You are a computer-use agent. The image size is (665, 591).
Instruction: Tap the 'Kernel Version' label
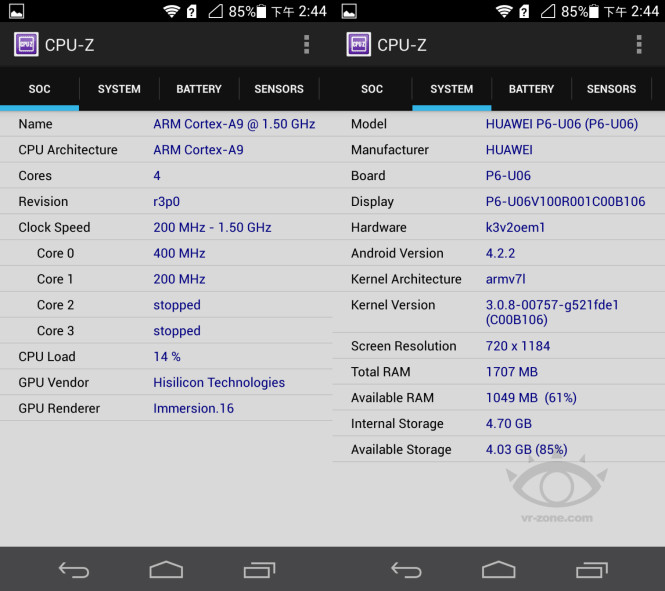[x=393, y=305]
